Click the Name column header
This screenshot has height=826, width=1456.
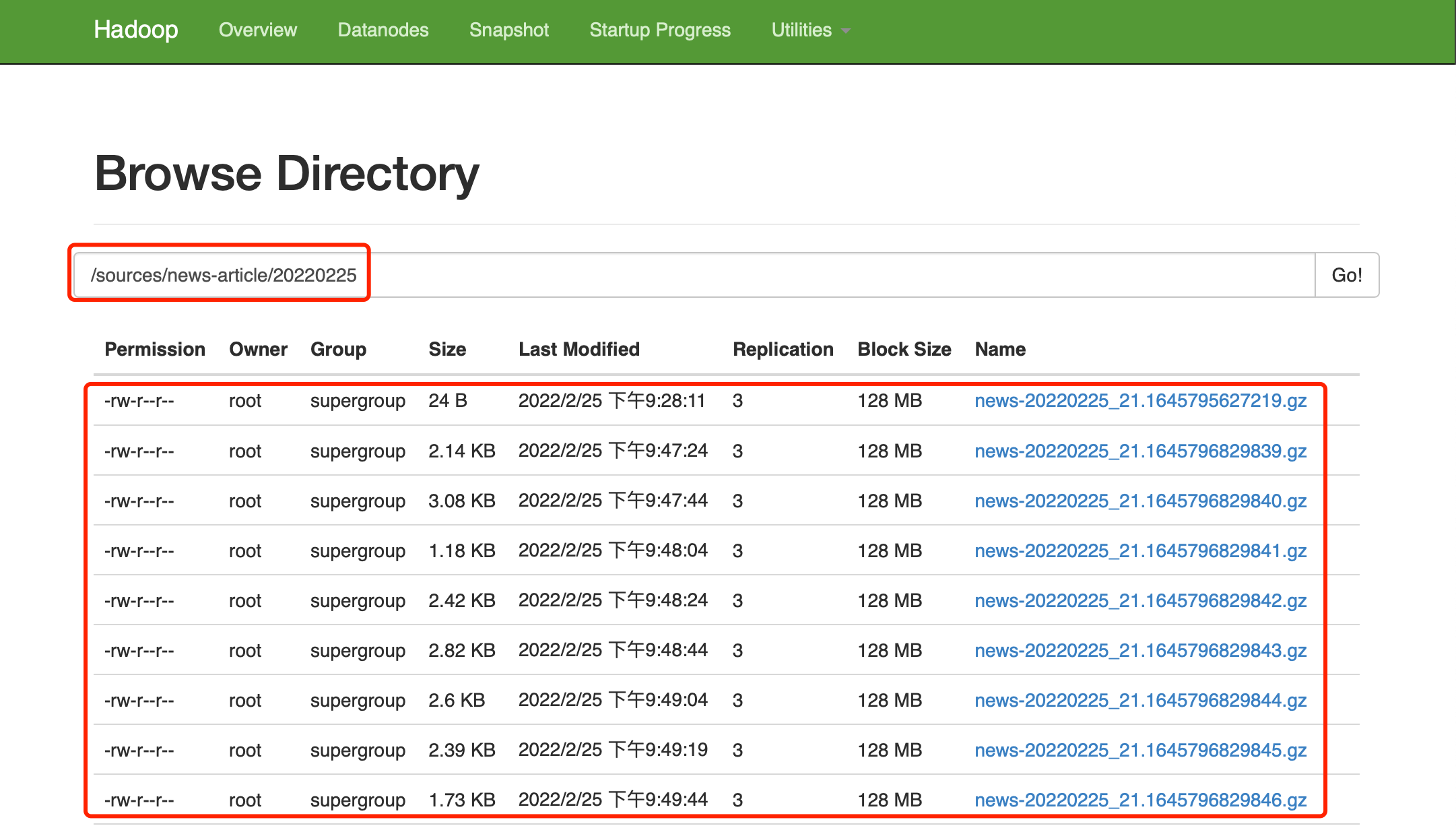(x=1000, y=349)
